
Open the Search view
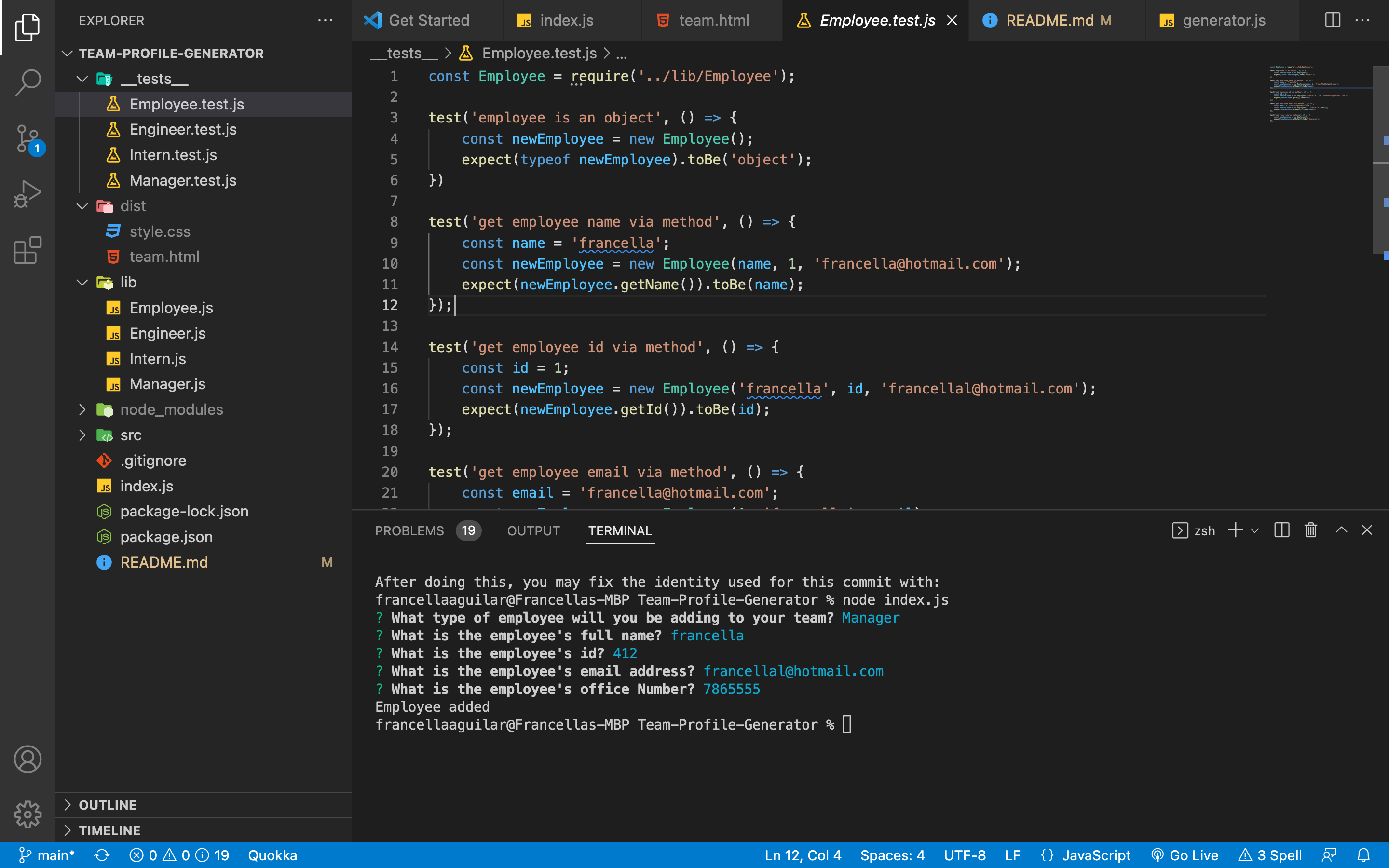point(27,82)
